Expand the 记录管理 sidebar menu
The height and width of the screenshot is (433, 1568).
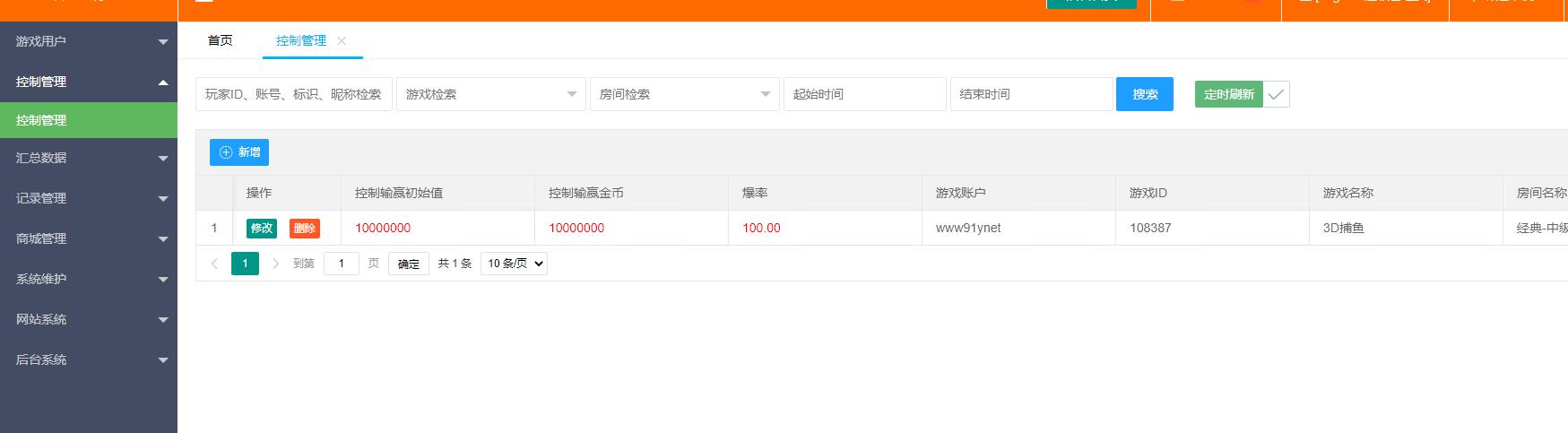pyautogui.click(x=89, y=198)
